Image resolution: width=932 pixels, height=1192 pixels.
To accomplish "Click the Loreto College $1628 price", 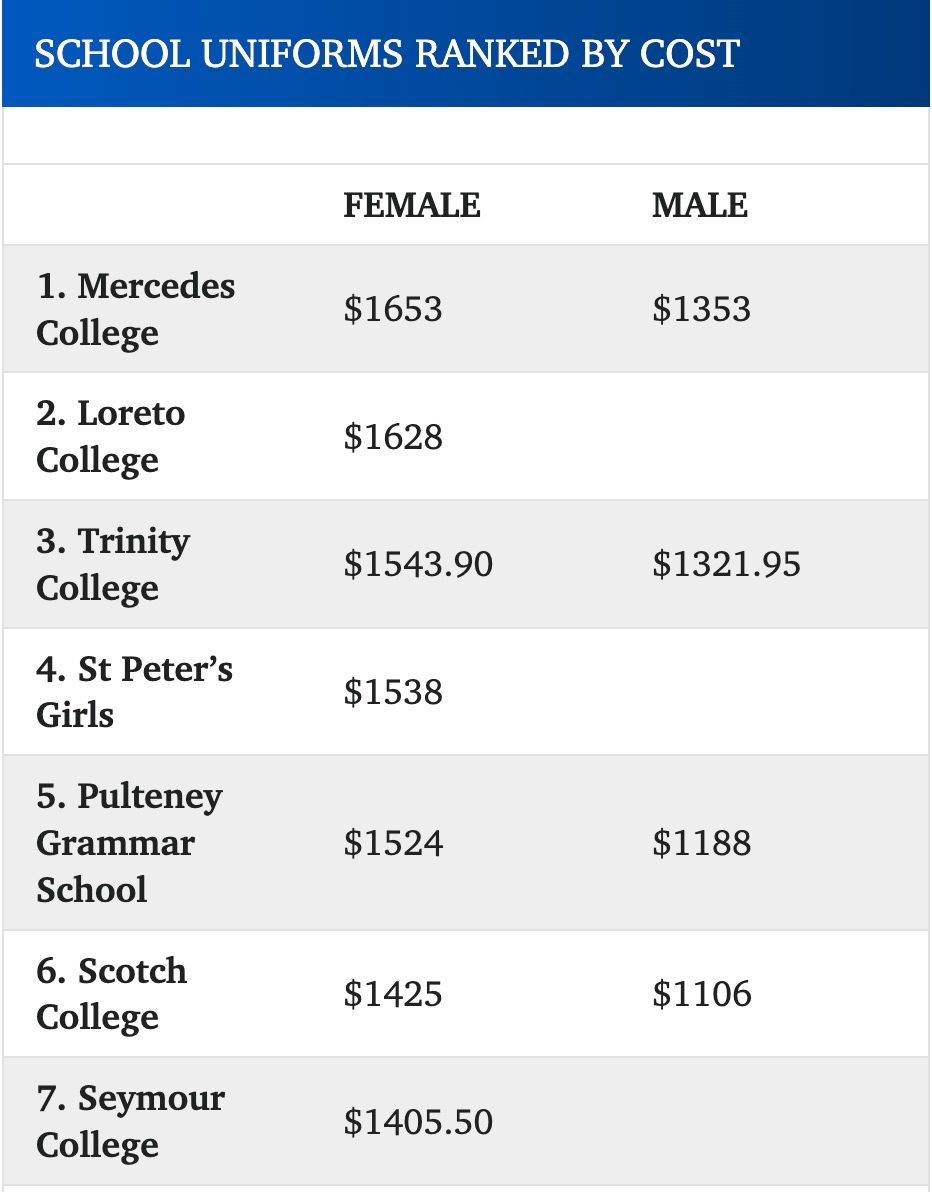I will click(392, 437).
